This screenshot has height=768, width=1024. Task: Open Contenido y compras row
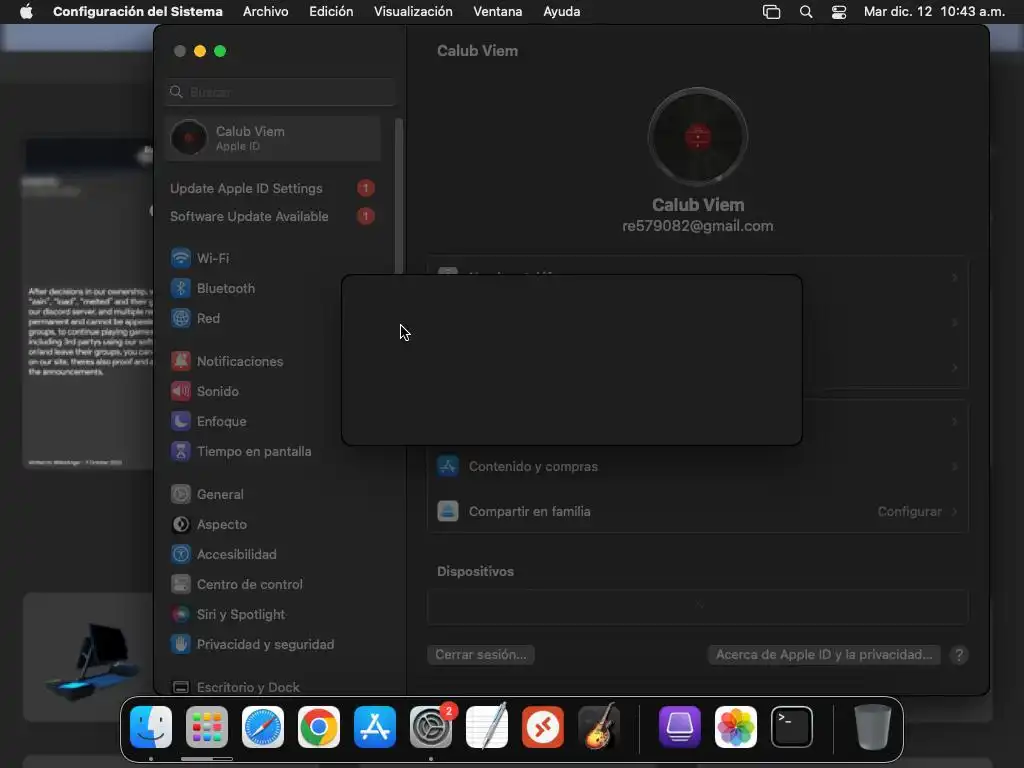(x=697, y=466)
